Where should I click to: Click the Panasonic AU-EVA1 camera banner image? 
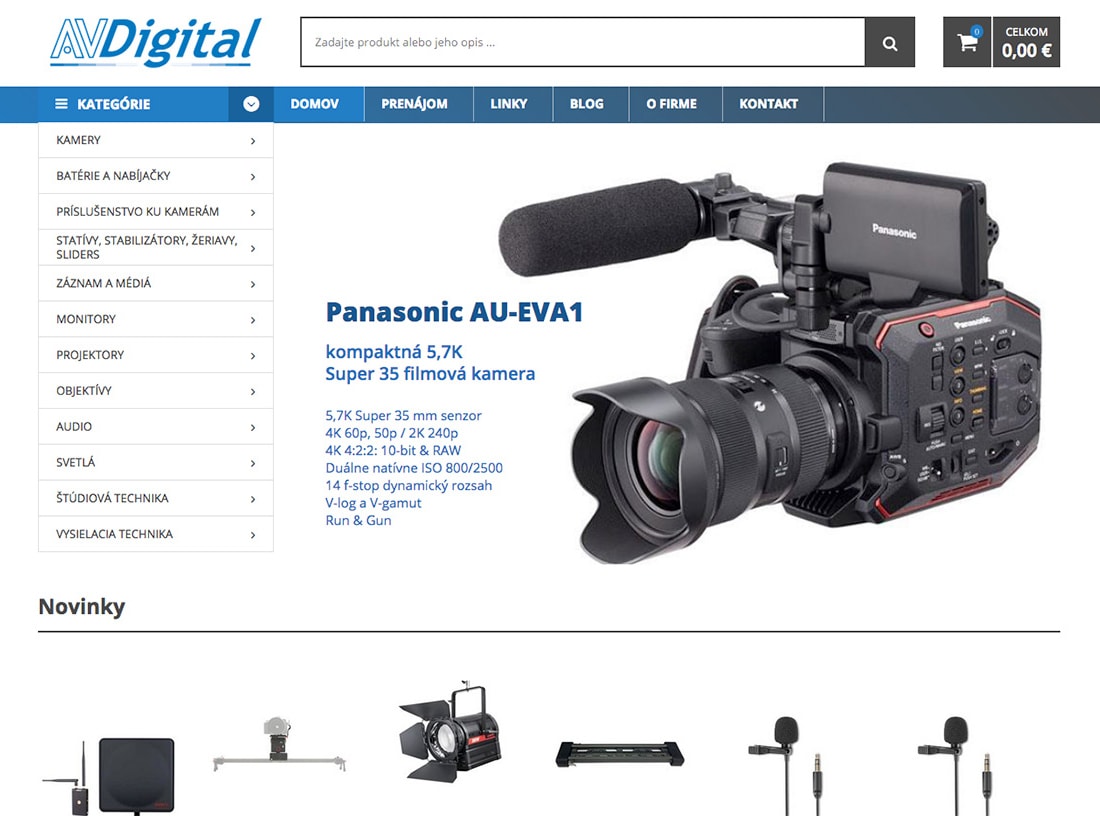[x=772, y=361]
